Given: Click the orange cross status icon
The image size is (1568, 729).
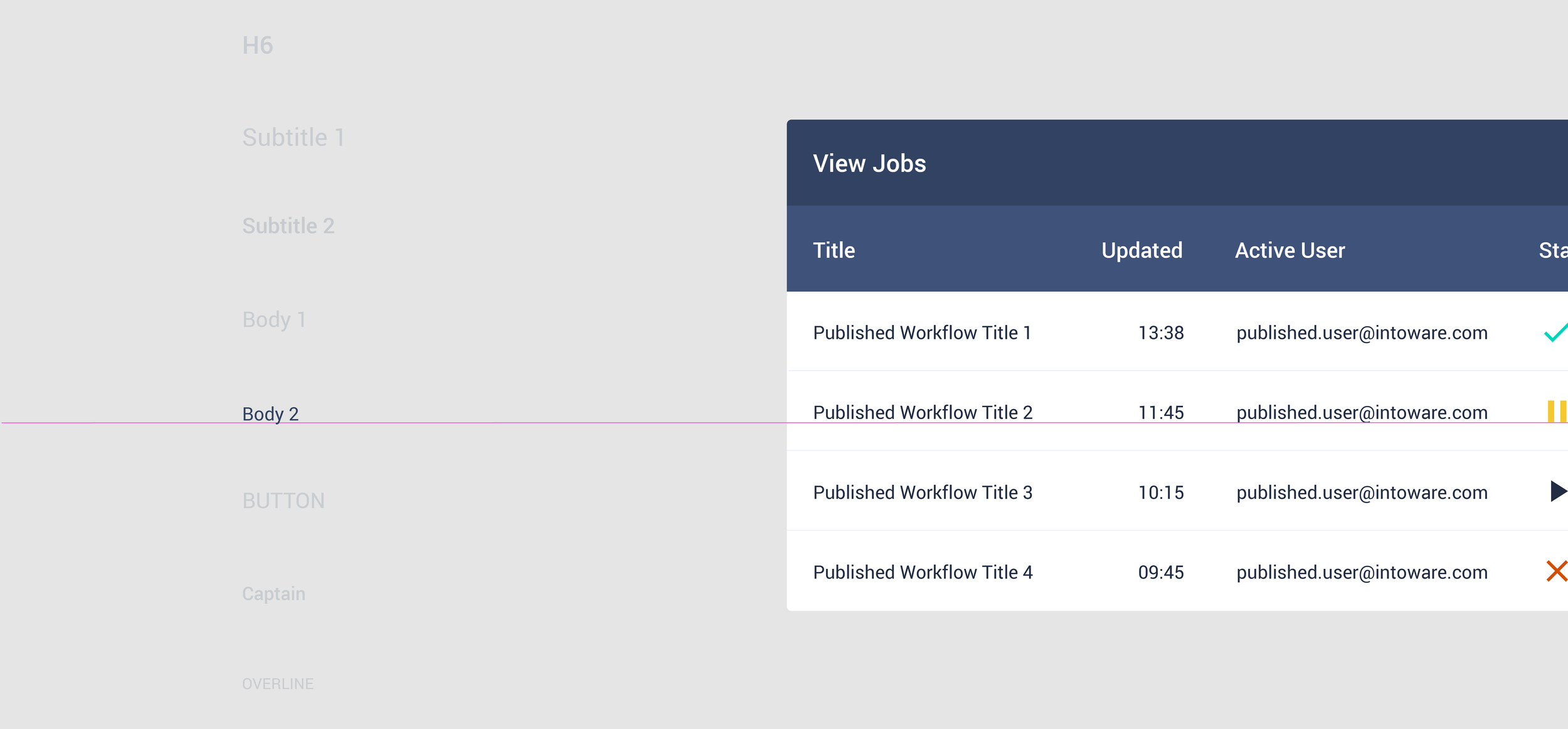Looking at the screenshot, I should [x=1557, y=571].
